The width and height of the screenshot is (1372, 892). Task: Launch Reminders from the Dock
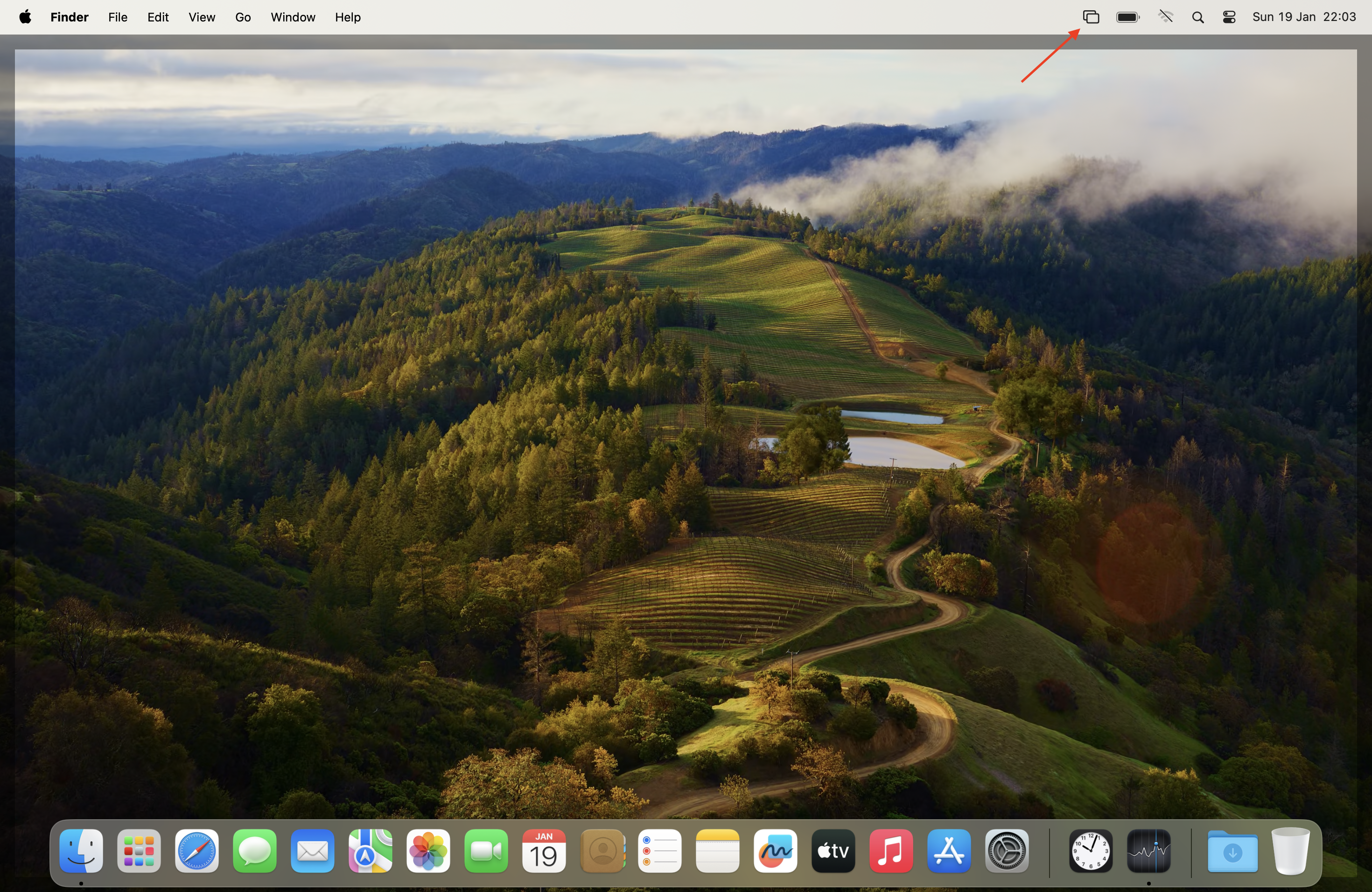point(660,851)
